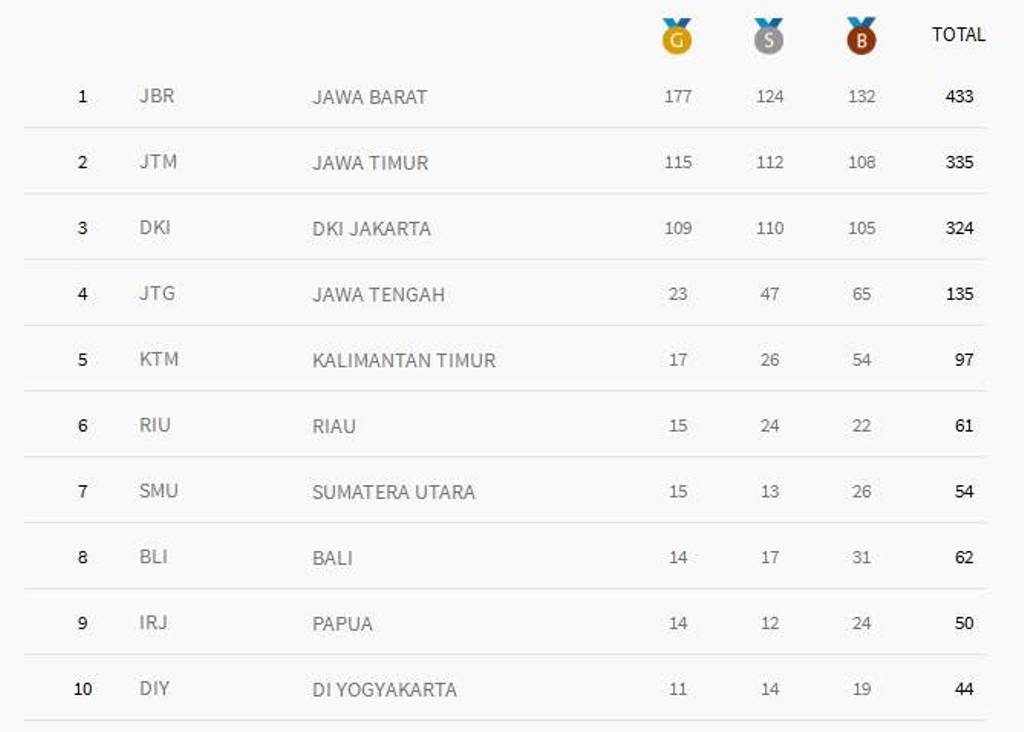
Task: Open SUMATERA UTARA entry
Action: (394, 492)
